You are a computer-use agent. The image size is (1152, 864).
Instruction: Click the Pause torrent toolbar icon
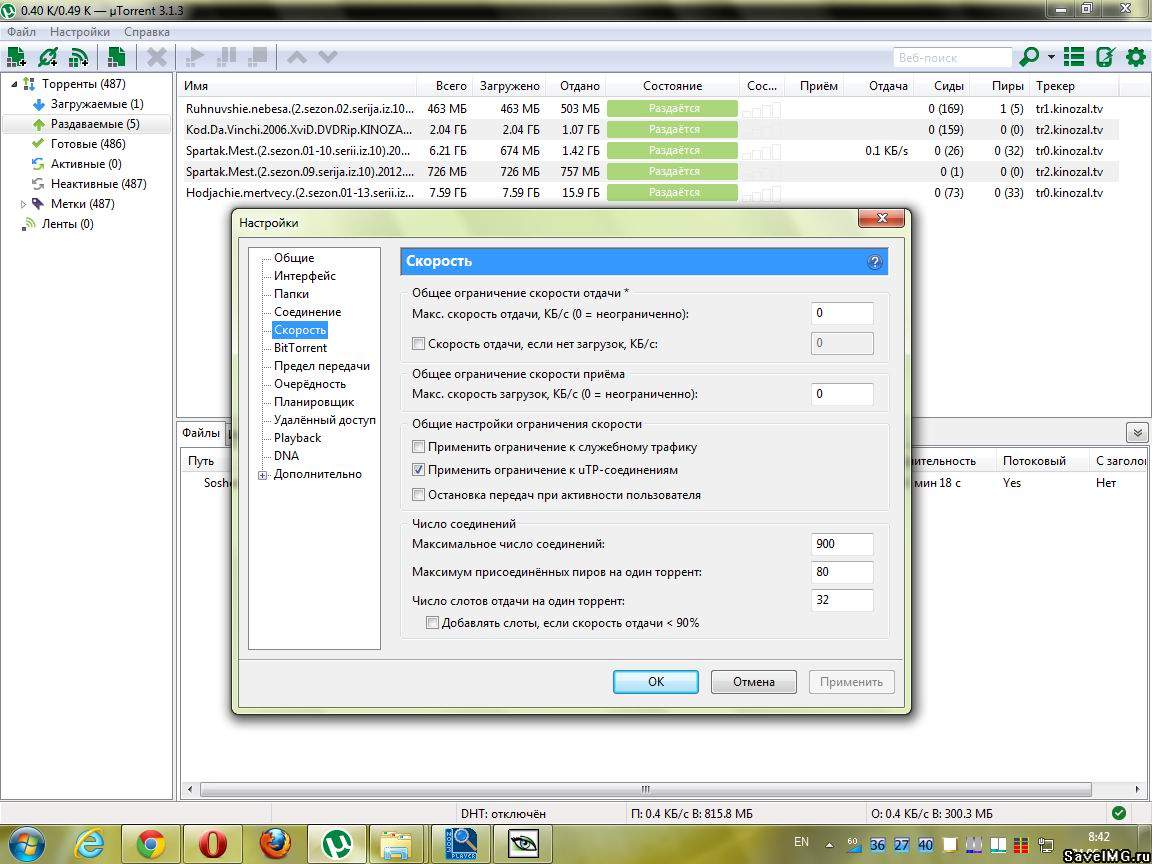[227, 57]
